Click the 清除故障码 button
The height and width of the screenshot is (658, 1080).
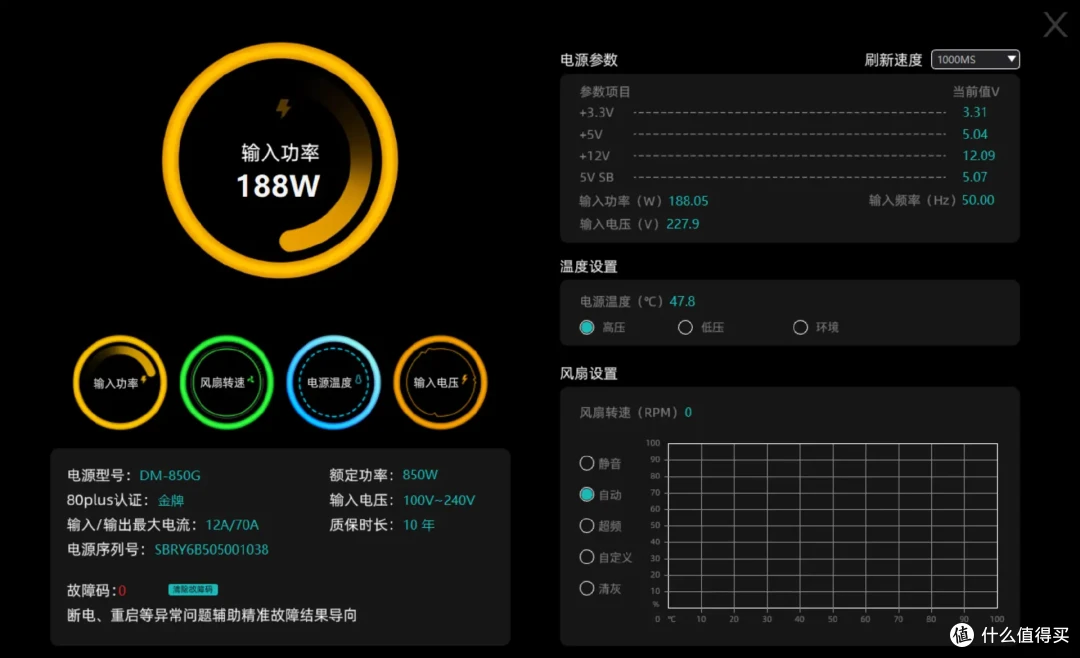tap(193, 590)
